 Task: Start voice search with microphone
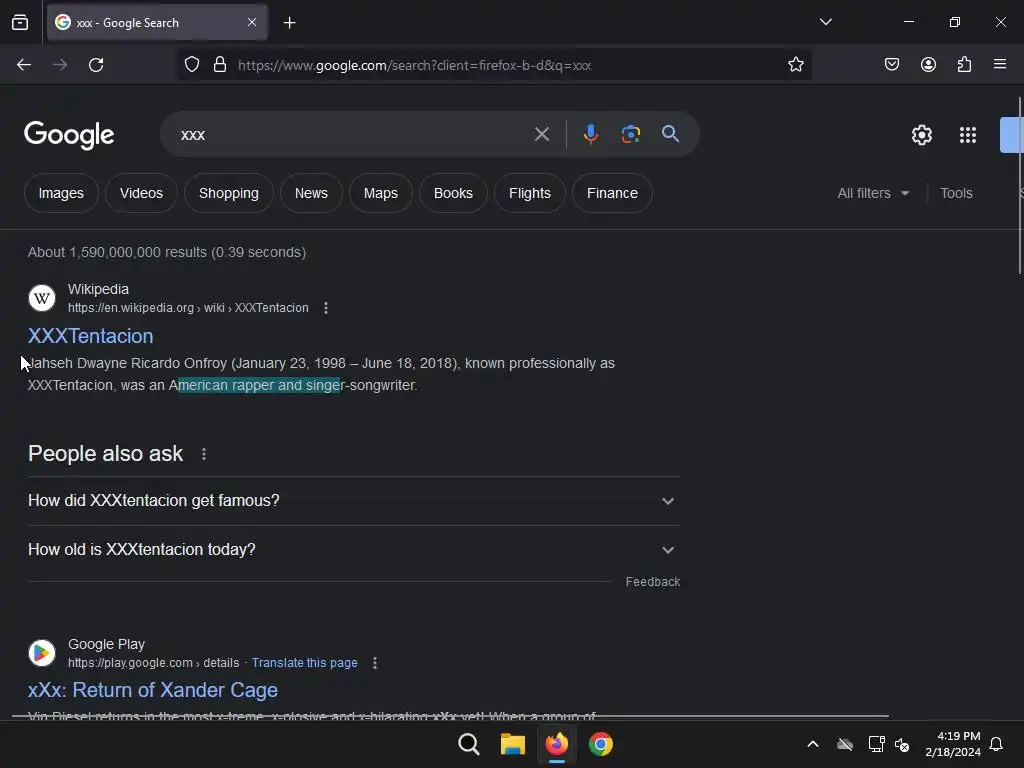590,134
